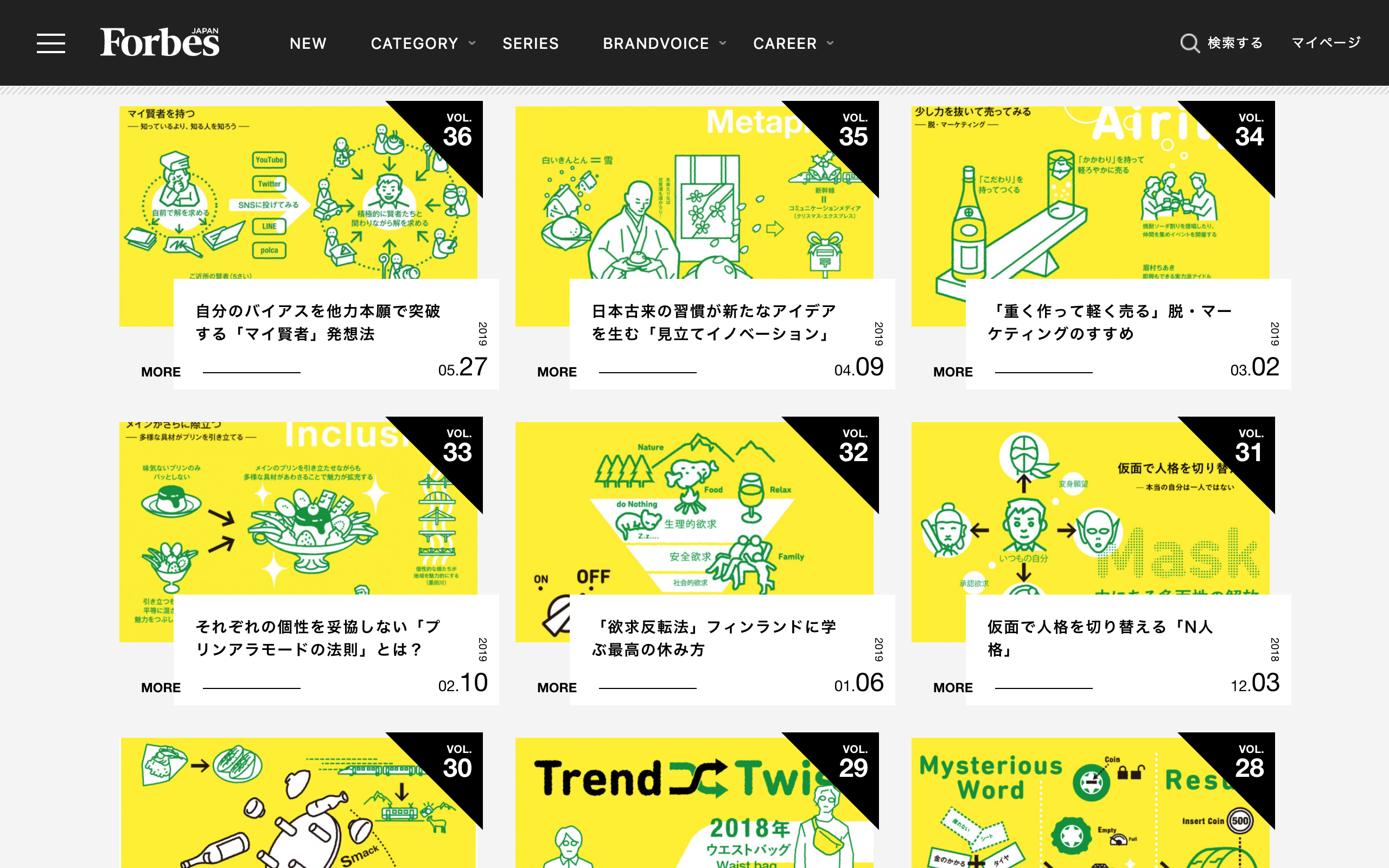Open VOL.36 article thumbnail
The width and height of the screenshot is (1389, 868).
[x=304, y=212]
